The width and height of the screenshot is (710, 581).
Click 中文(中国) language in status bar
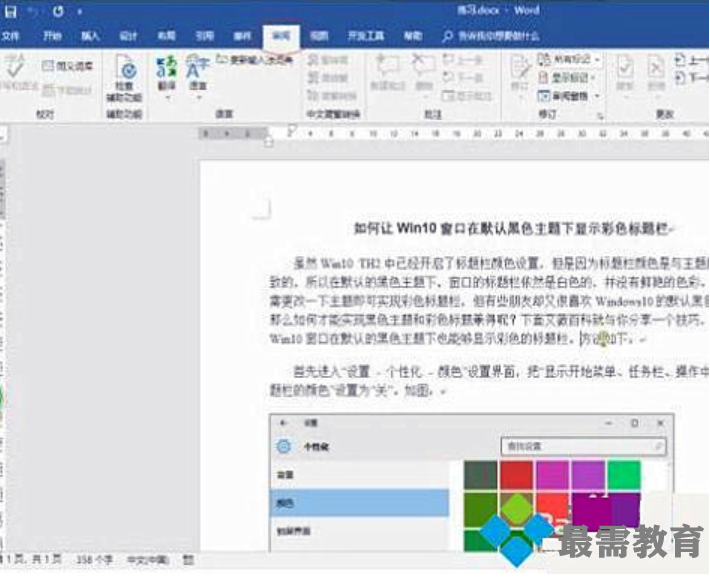tap(148, 560)
